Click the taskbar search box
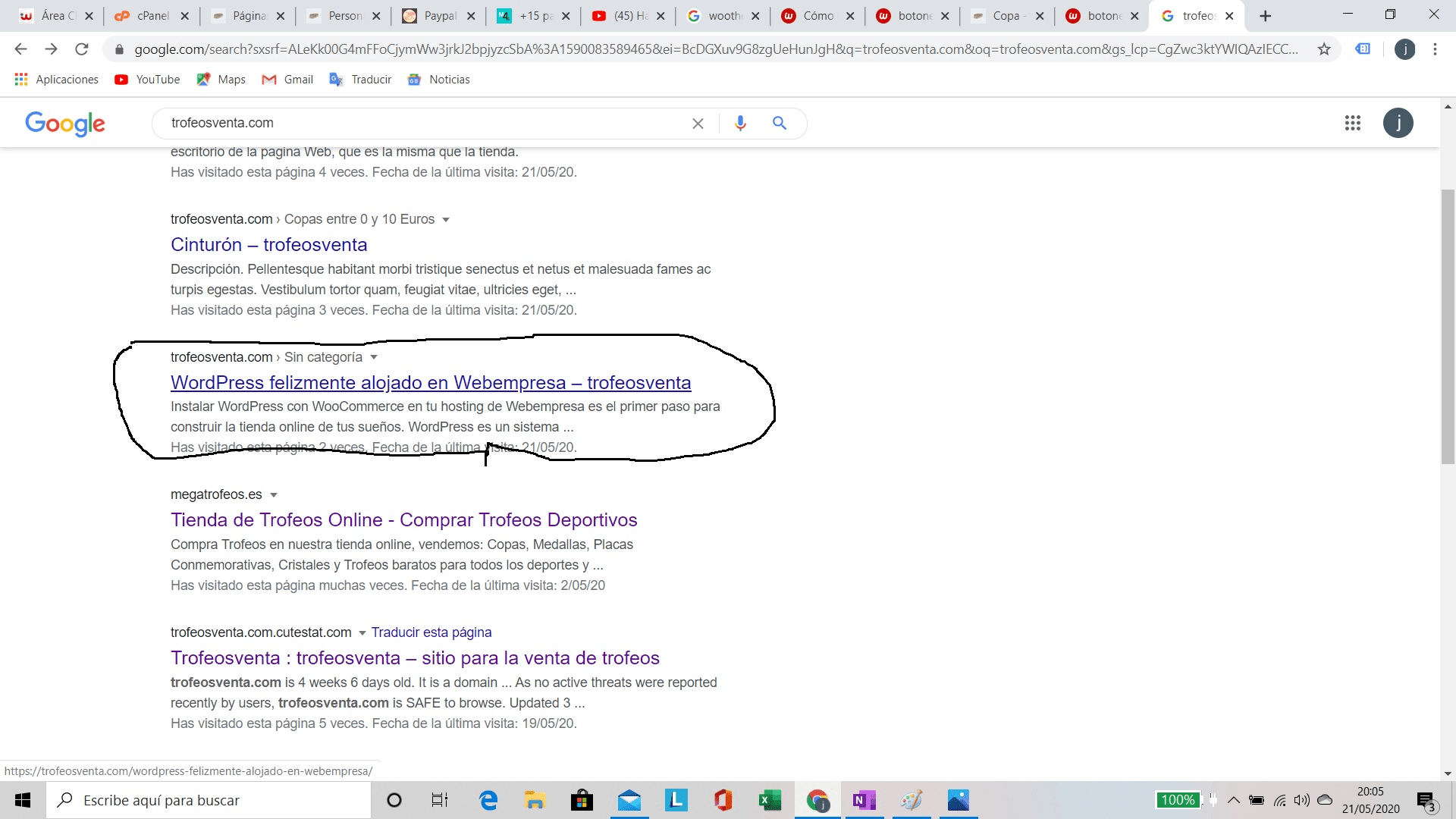 pos(209,800)
